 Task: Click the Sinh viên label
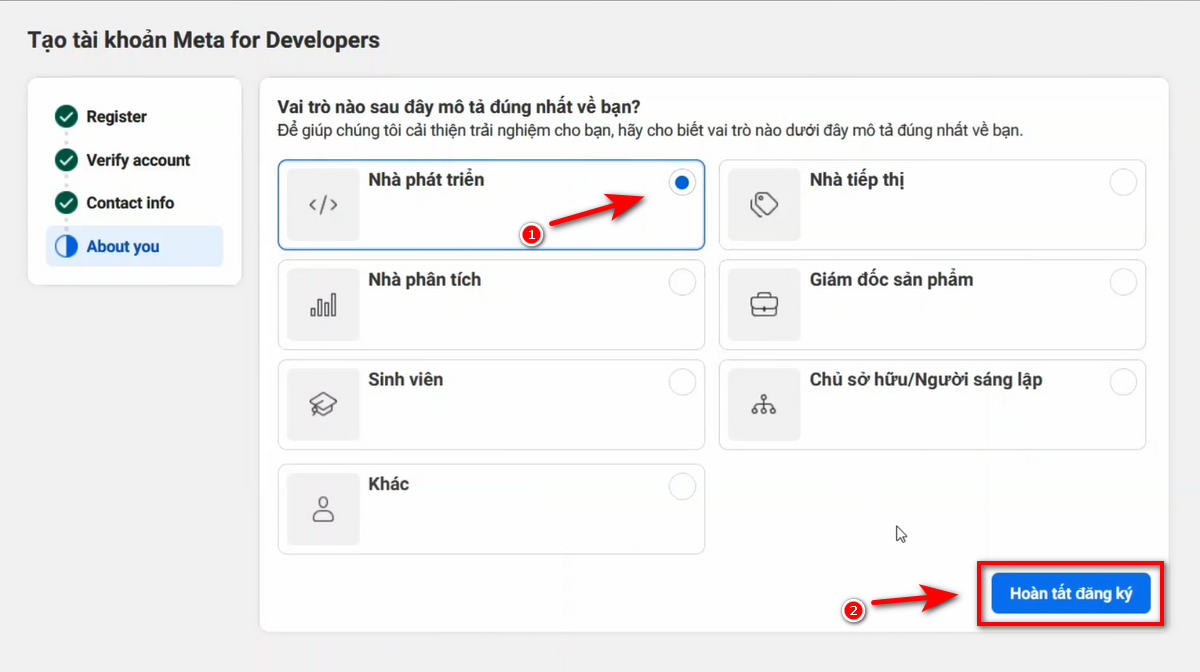405,380
